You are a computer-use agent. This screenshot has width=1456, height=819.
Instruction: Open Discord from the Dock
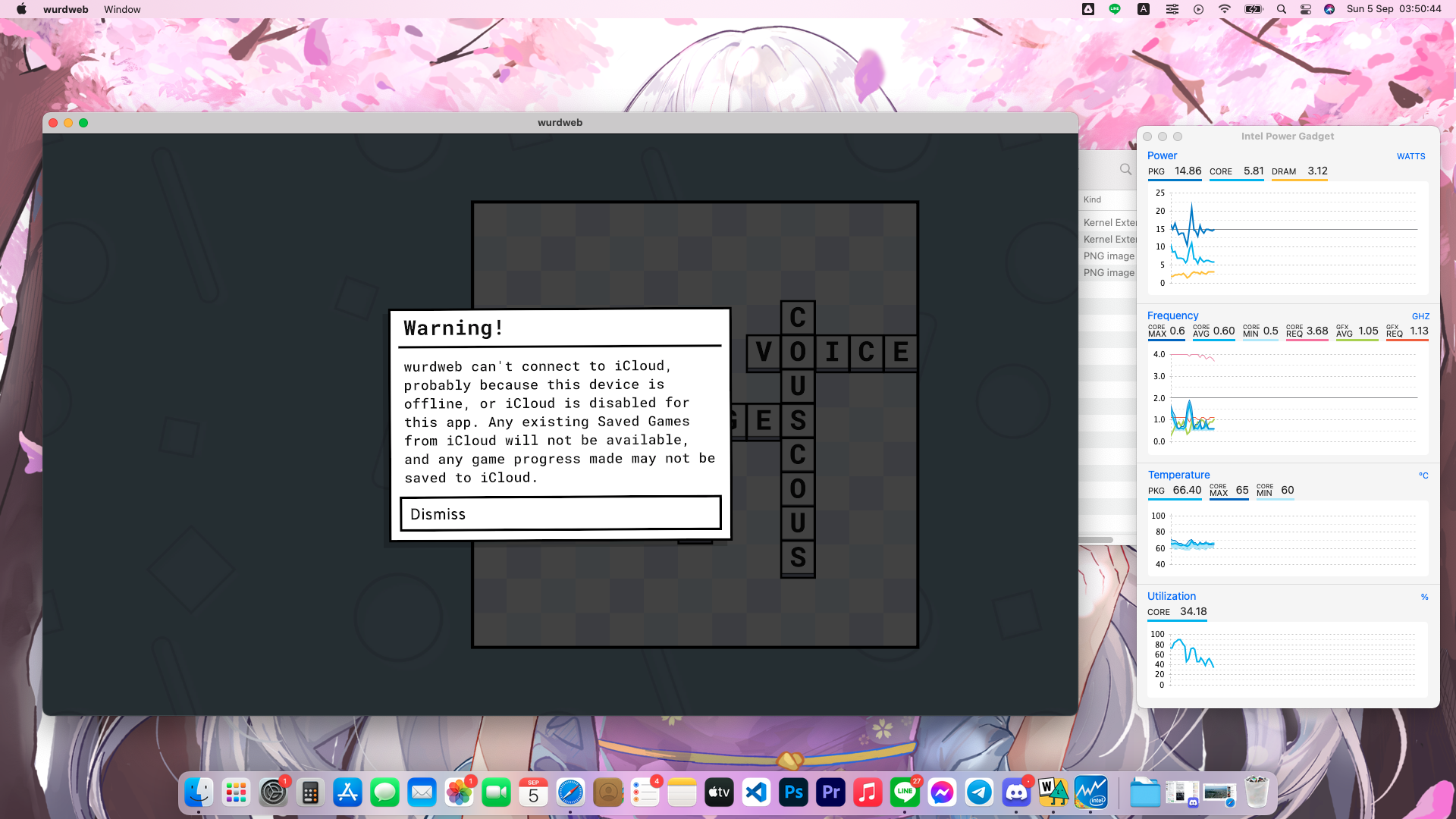pyautogui.click(x=1016, y=792)
